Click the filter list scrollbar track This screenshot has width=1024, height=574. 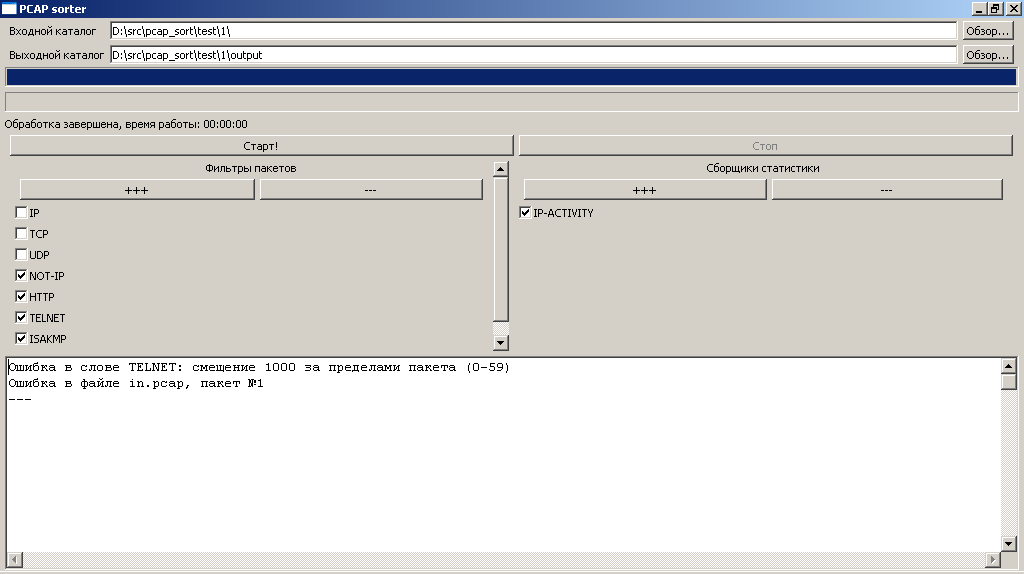pos(500,327)
